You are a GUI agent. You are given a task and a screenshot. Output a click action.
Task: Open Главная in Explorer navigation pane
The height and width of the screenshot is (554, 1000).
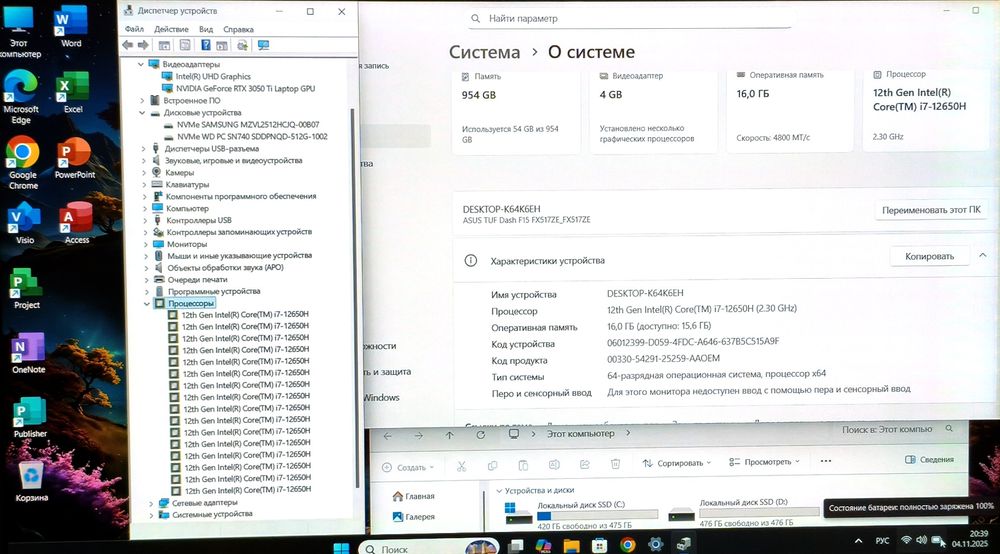tap(413, 496)
